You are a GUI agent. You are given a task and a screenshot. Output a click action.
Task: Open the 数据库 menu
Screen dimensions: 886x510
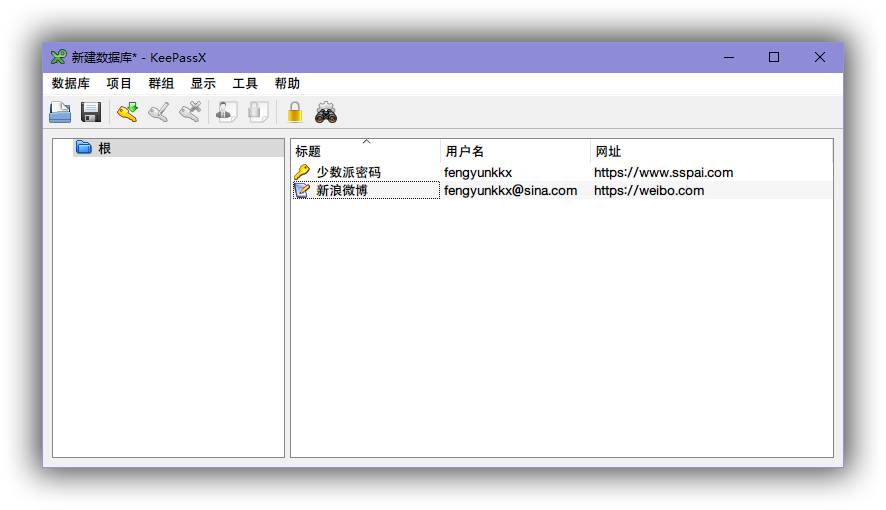click(71, 84)
